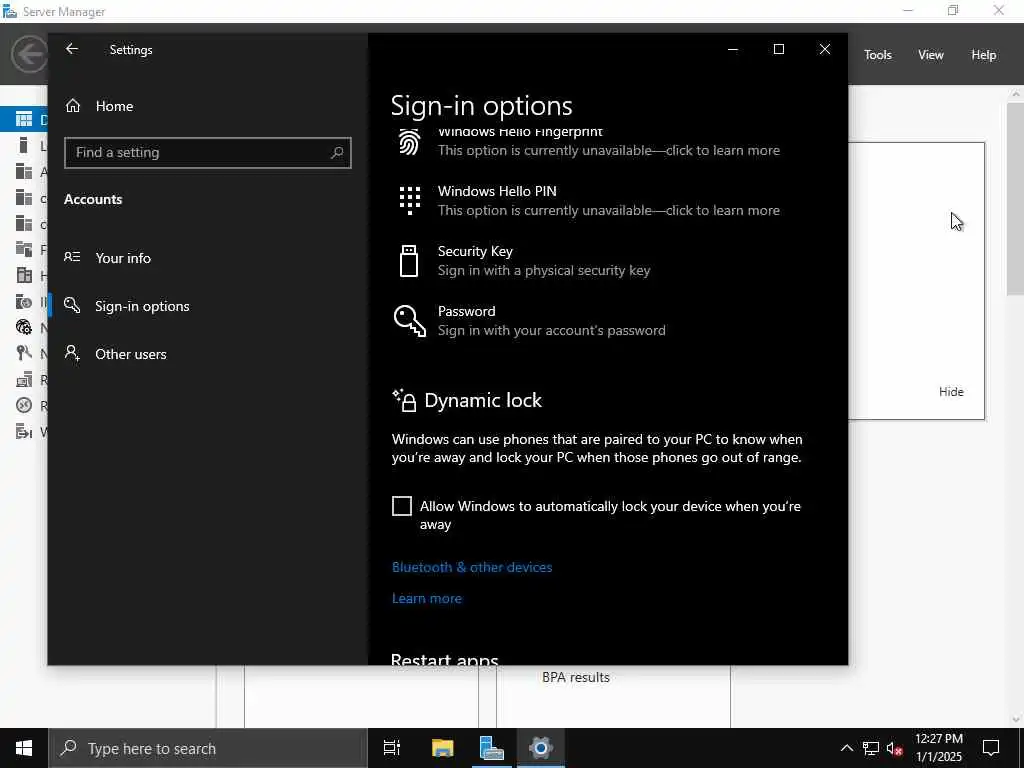Screen dimensions: 1024x768
Task: Click the key icon beside Sign-in options
Action: (72, 305)
